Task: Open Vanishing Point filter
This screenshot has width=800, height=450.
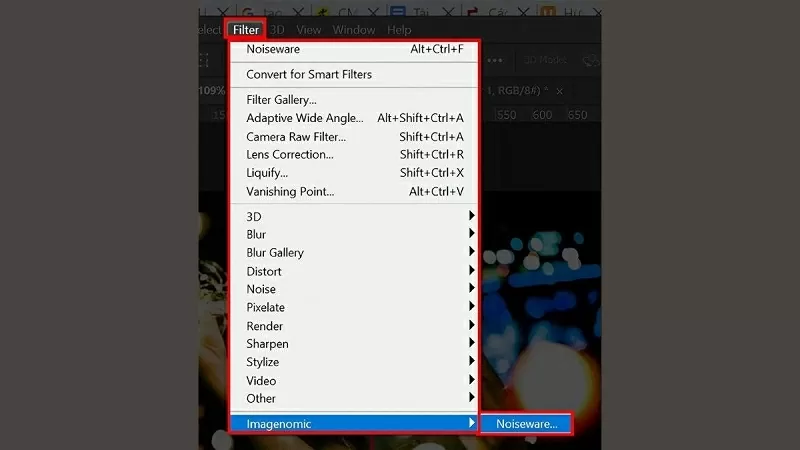Action: (x=290, y=191)
